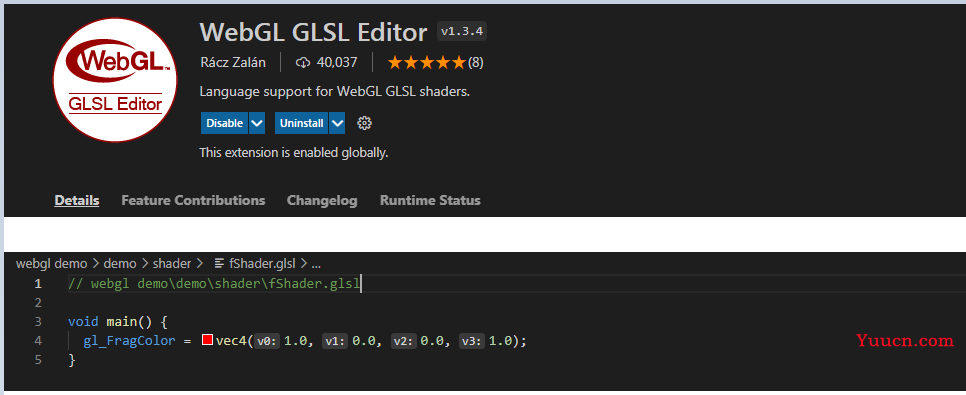Click the fShader.glsl file icon in breadcrumb
The image size is (966, 395).
click(219, 264)
